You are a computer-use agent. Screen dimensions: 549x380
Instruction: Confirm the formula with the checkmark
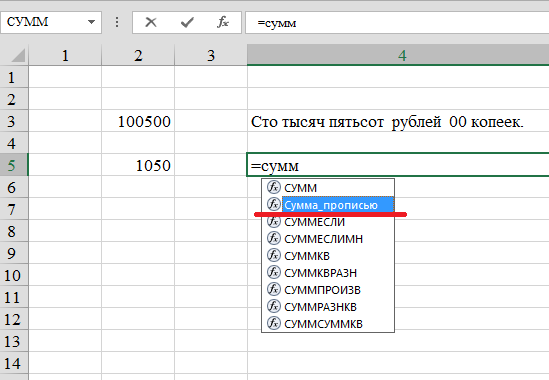point(187,22)
